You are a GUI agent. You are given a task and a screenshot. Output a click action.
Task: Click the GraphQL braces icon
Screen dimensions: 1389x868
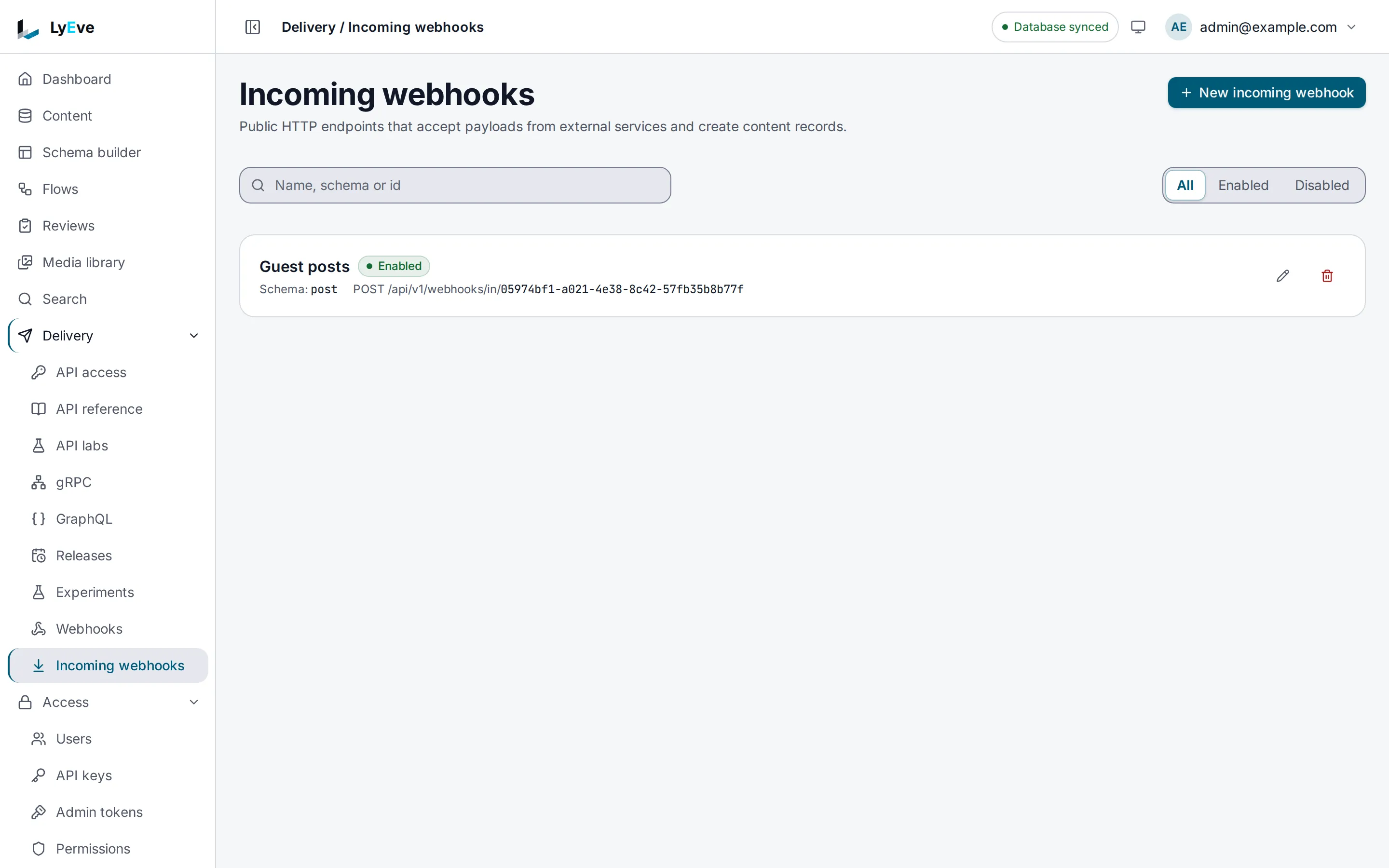tap(39, 519)
